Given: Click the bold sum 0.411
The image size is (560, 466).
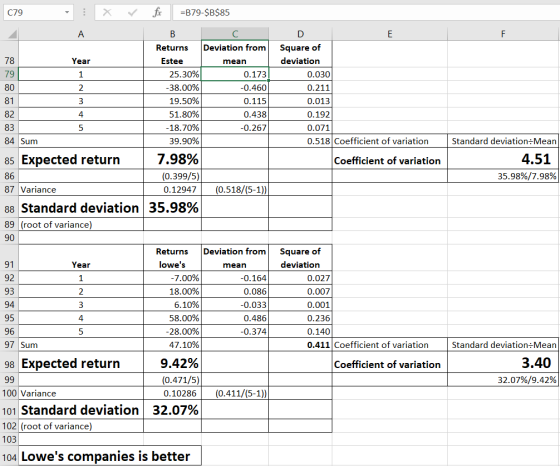Looking at the screenshot, I should coord(300,345).
